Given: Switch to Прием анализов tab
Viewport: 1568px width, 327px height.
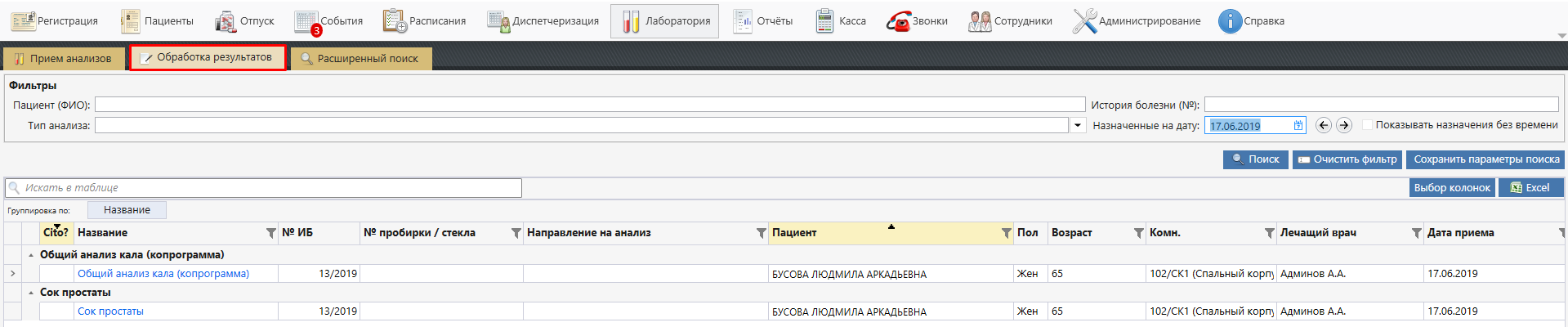Looking at the screenshot, I should pyautogui.click(x=63, y=58).
